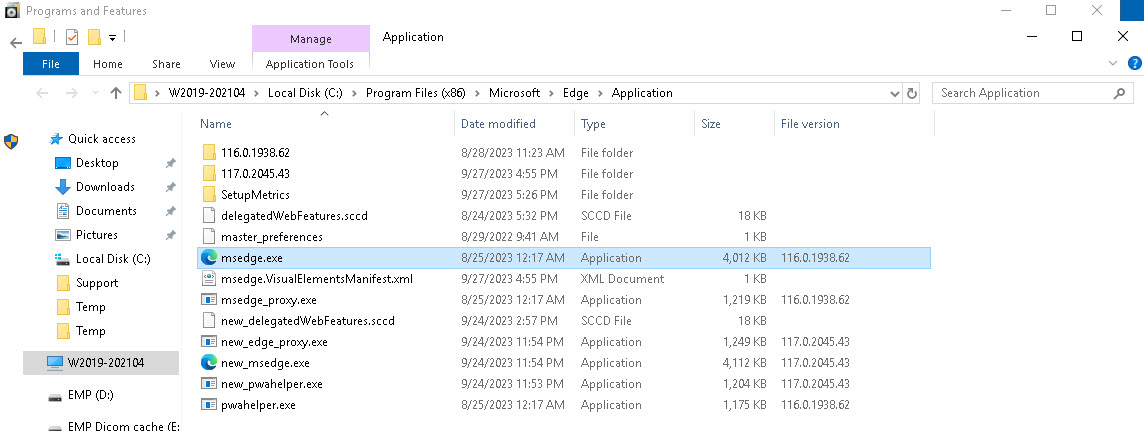Select master_preferences file icon

pos(209,237)
